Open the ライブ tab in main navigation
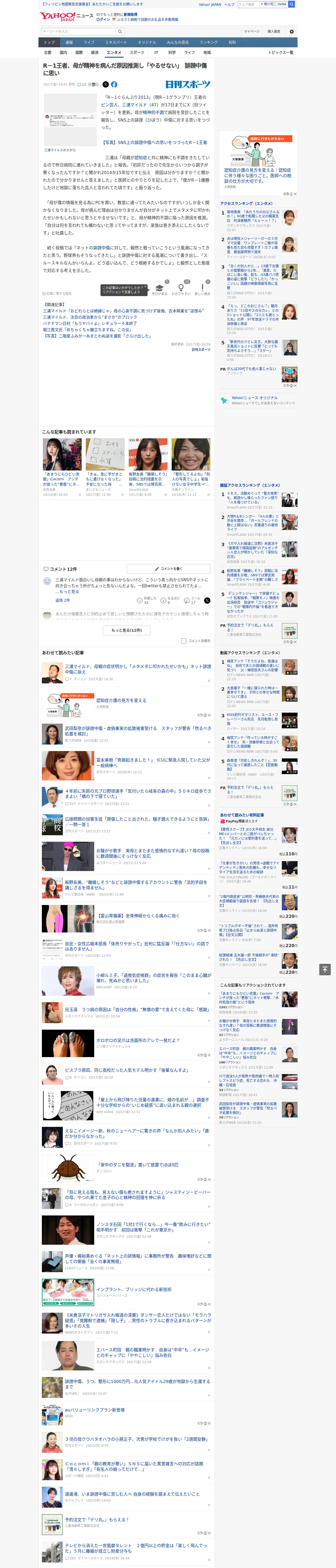 coord(89,43)
